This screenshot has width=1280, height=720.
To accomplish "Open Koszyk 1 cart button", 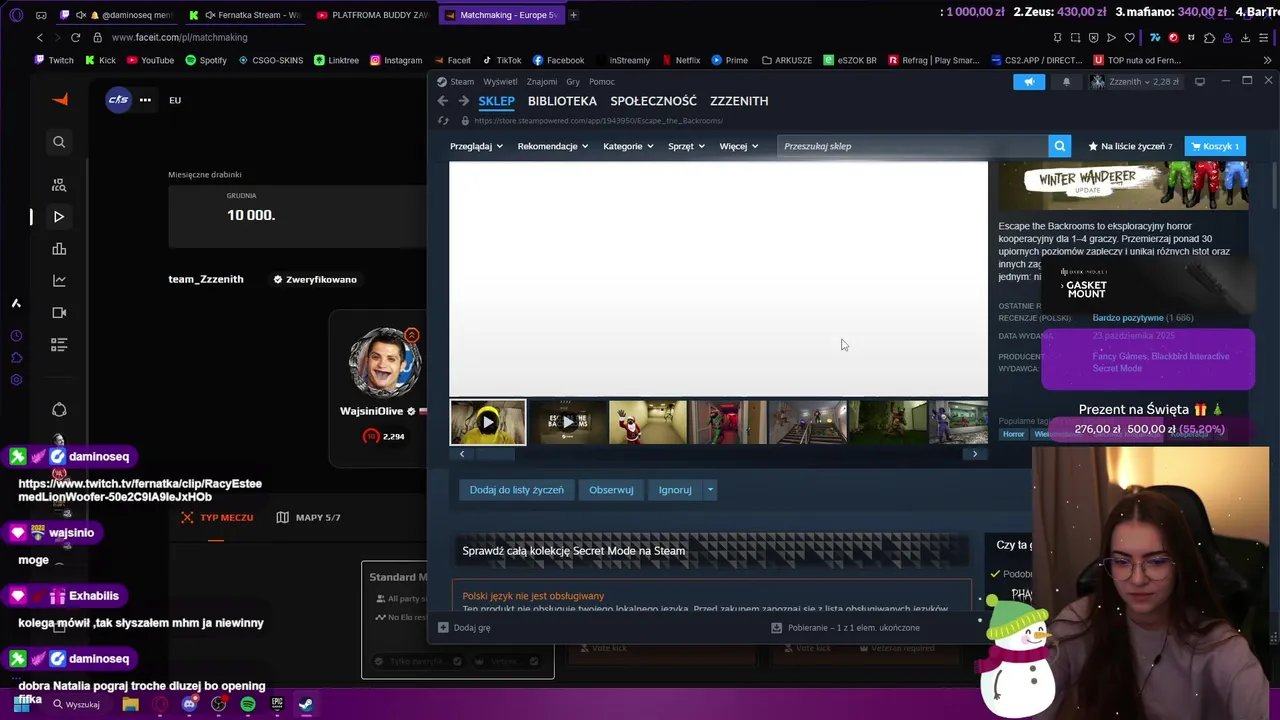I will pos(1214,146).
